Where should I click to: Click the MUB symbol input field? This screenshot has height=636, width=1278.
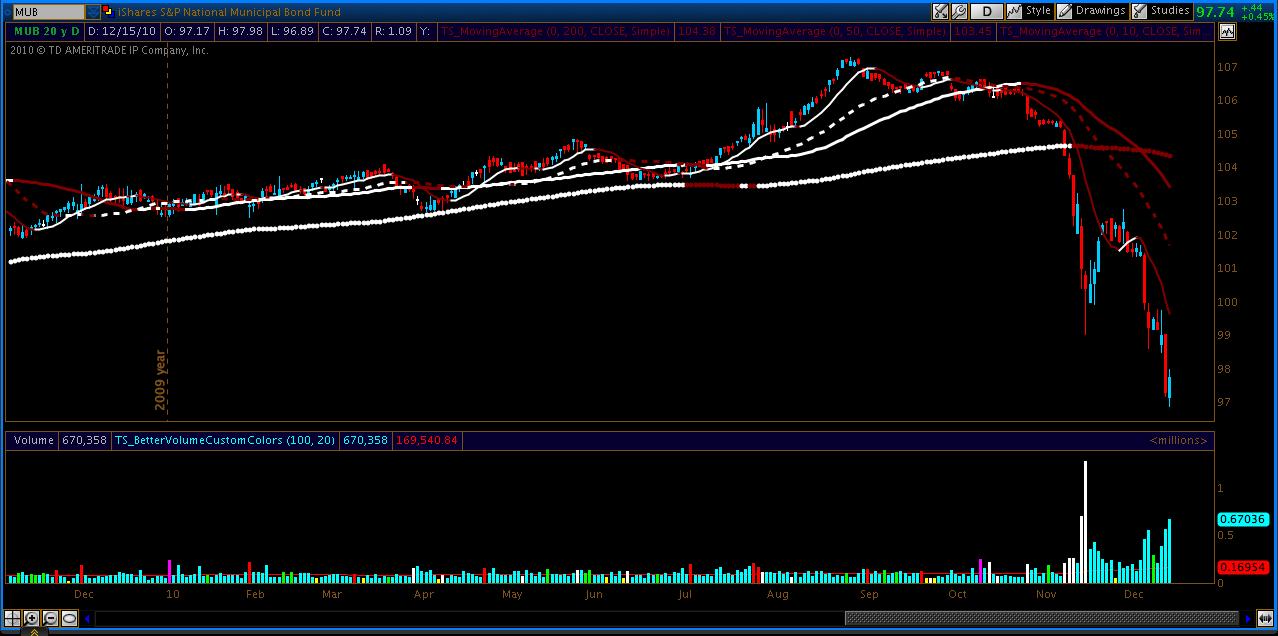click(x=49, y=12)
